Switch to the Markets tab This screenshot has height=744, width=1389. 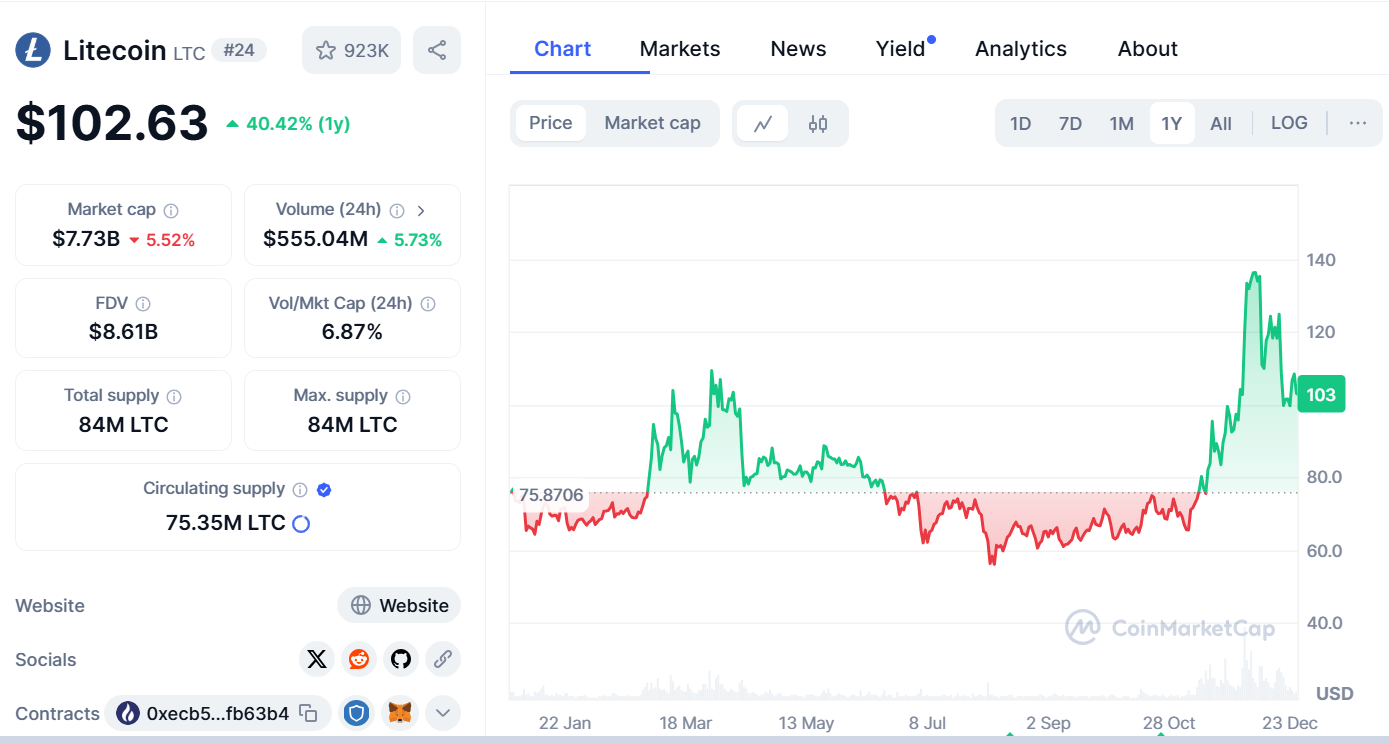(x=680, y=49)
